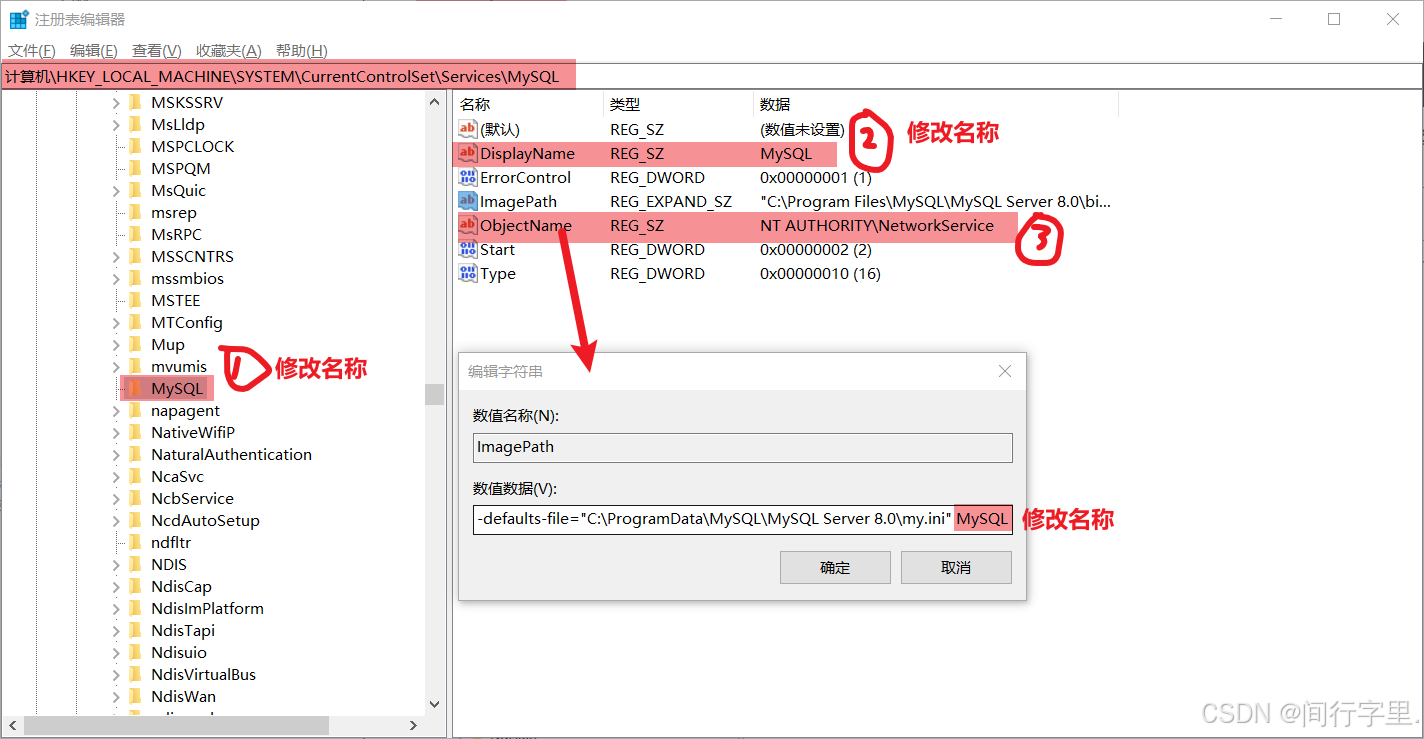Click the DWORD icon beside Type
1424x739 pixels.
(467, 273)
